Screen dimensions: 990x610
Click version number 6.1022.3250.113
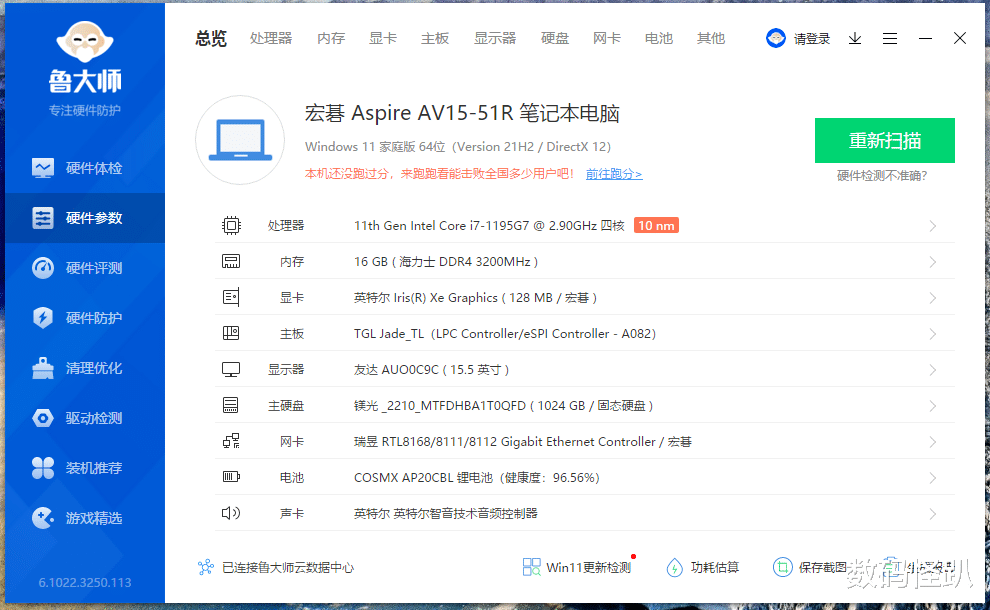tap(85, 582)
